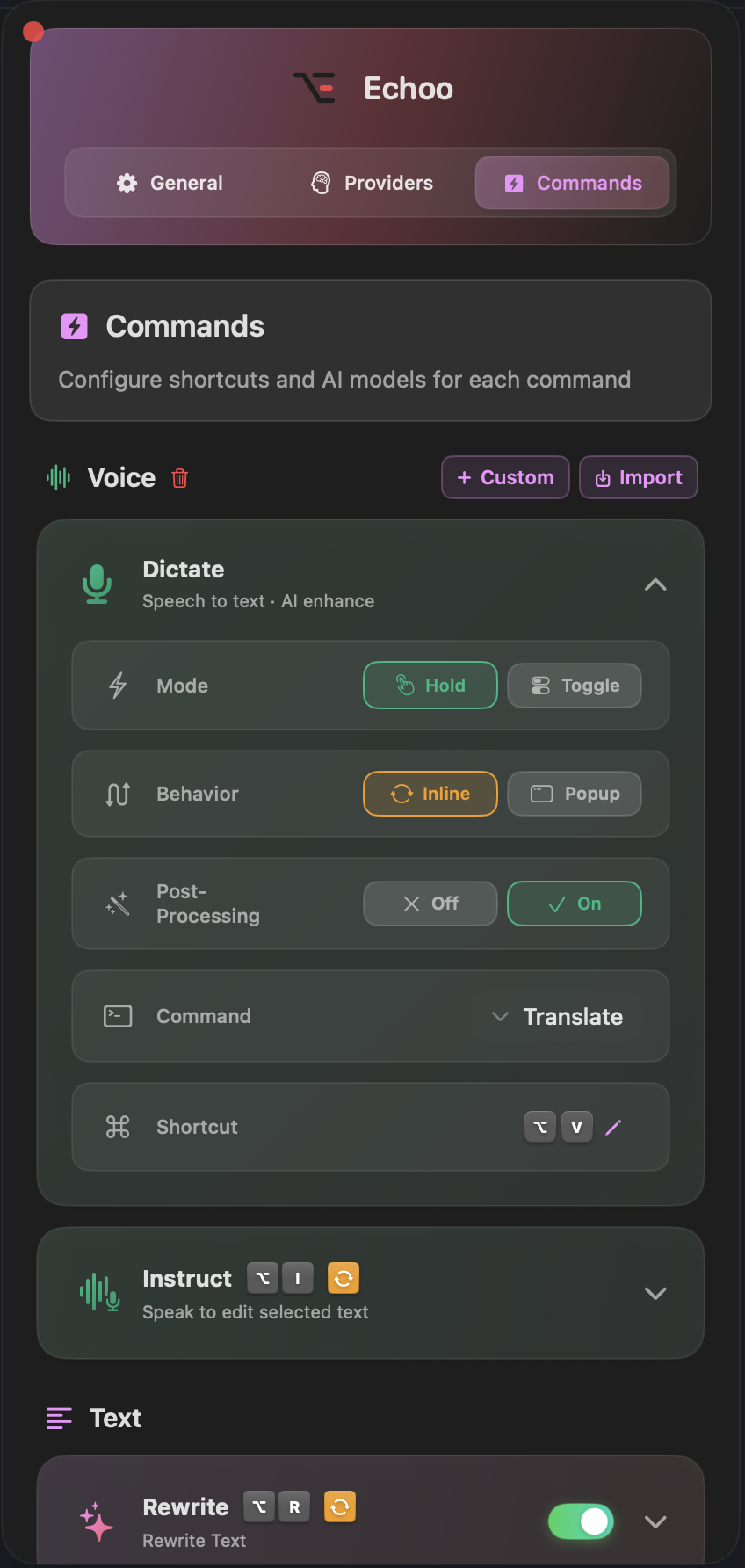Click the Text section lines icon
745x1568 pixels.
pyautogui.click(x=58, y=1418)
